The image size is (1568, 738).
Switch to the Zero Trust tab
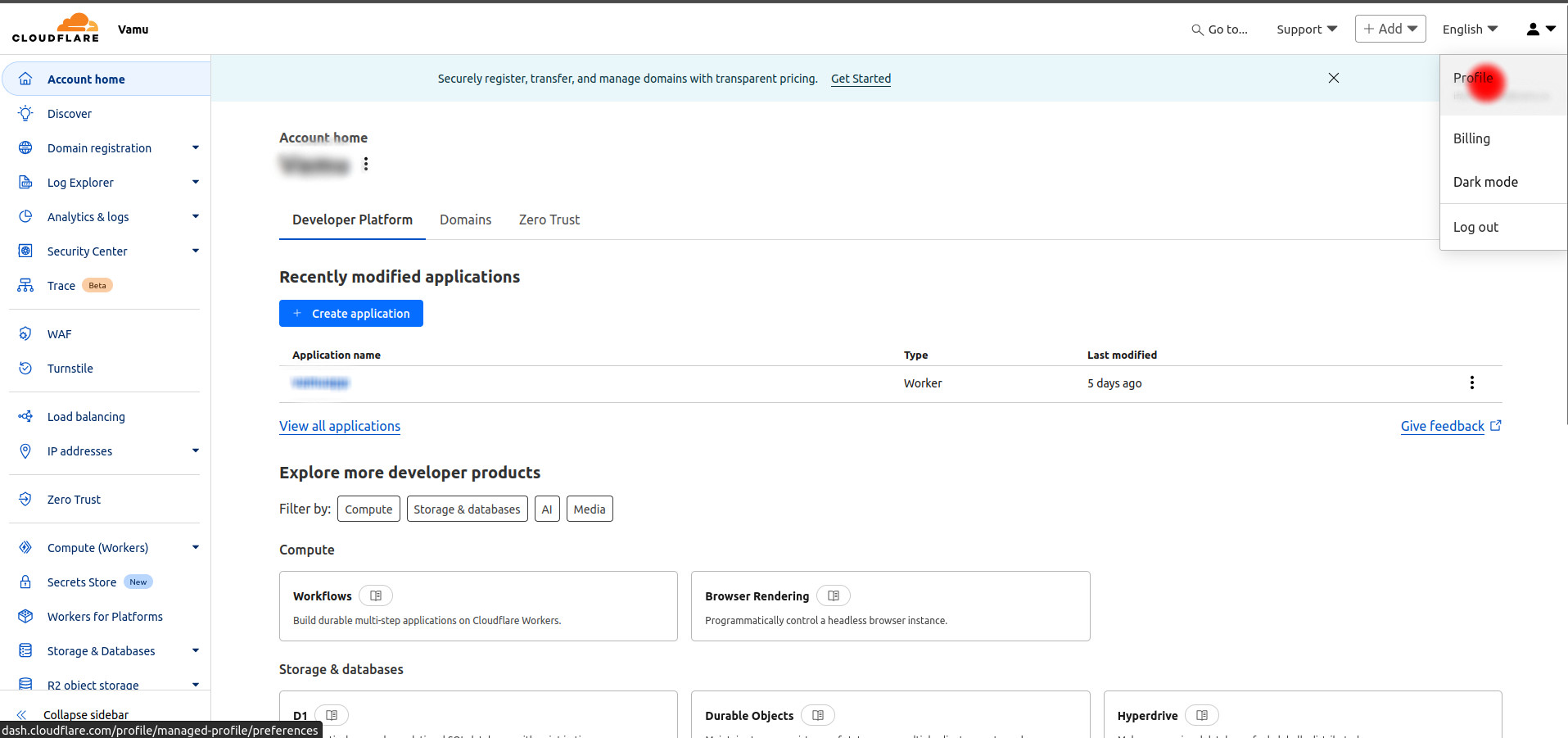(549, 220)
